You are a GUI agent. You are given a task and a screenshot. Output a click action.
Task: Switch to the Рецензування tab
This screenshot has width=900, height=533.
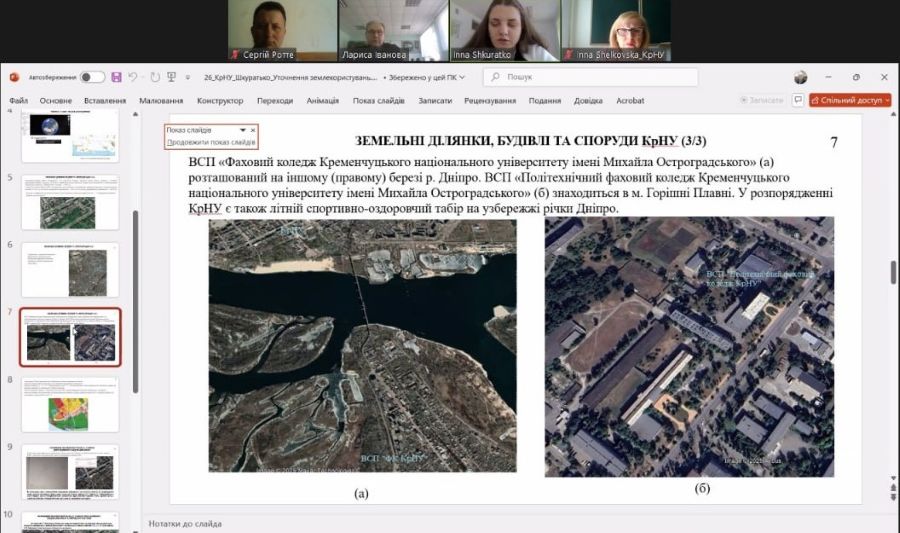[490, 100]
